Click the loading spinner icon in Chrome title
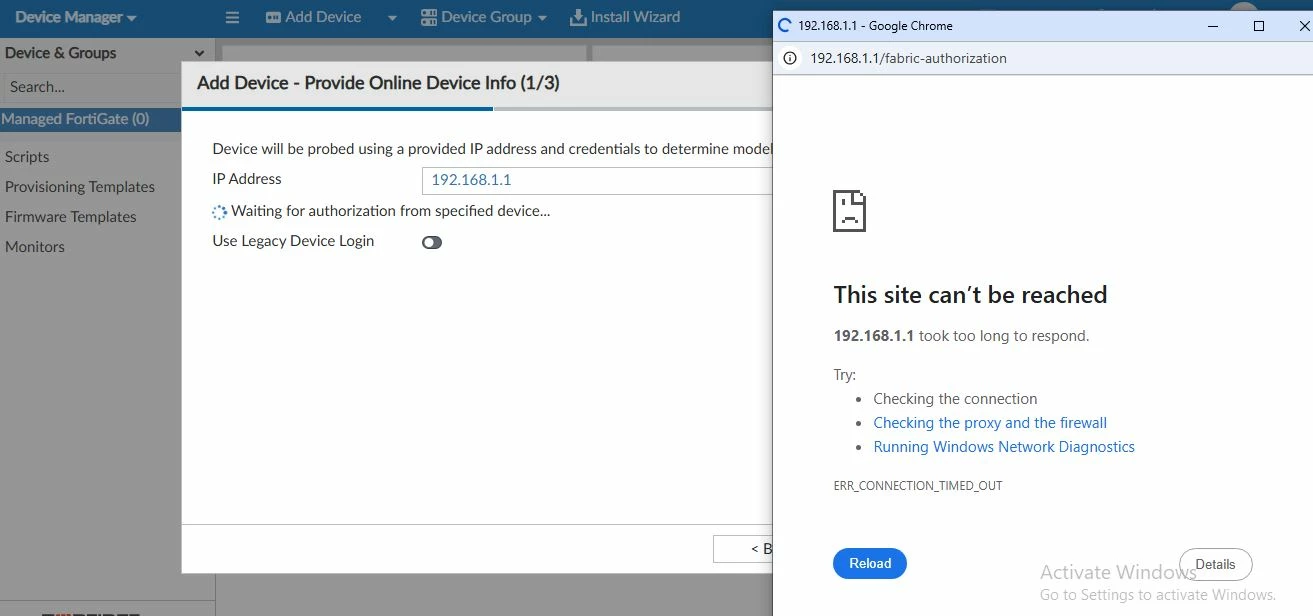Screen dimensions: 1313x616 pos(785,26)
